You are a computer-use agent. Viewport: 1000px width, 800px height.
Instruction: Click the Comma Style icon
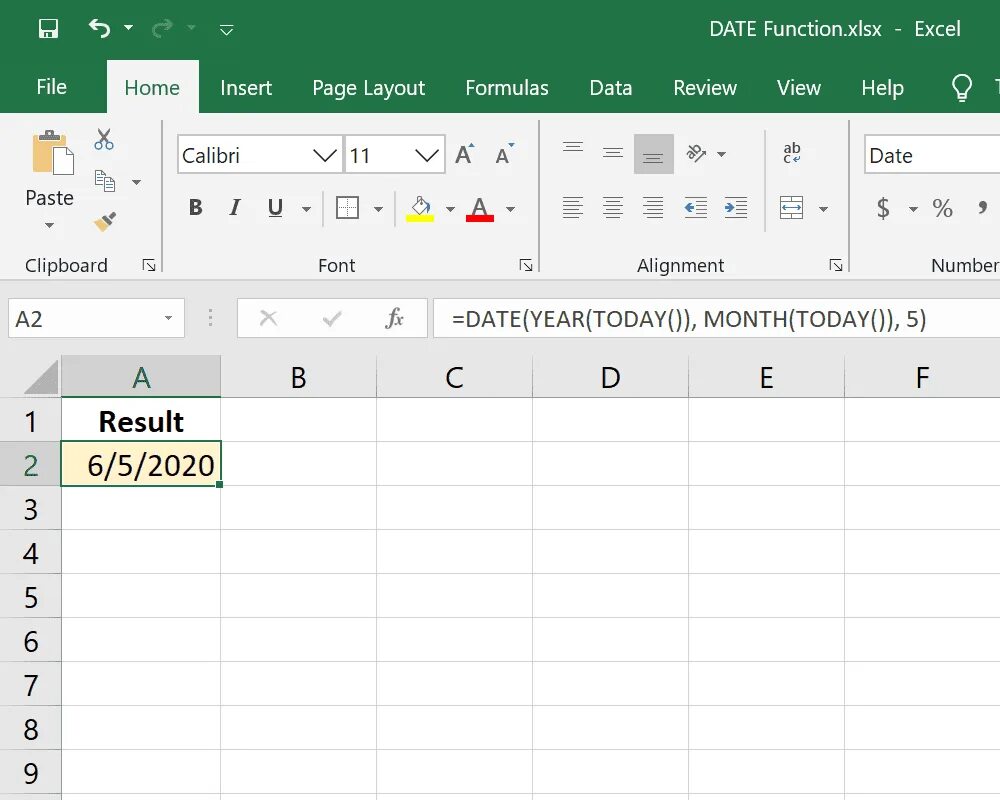[x=983, y=208]
